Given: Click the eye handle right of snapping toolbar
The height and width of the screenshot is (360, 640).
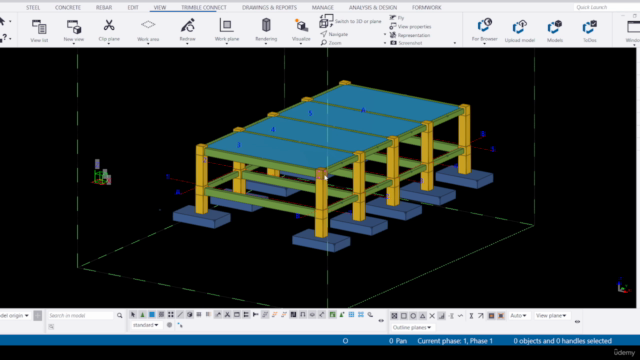Looking at the screenshot, I should pyautogui.click(x=577, y=322).
